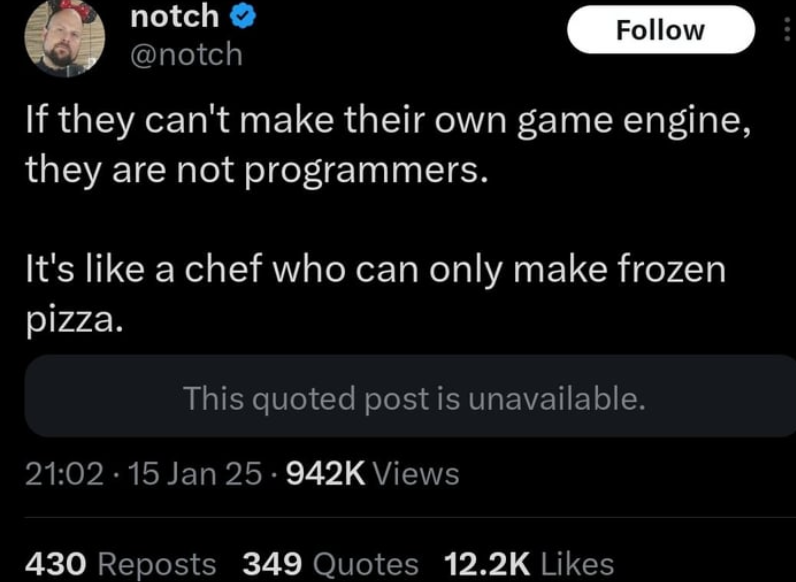Open the three-dot more options menu

coord(788,30)
